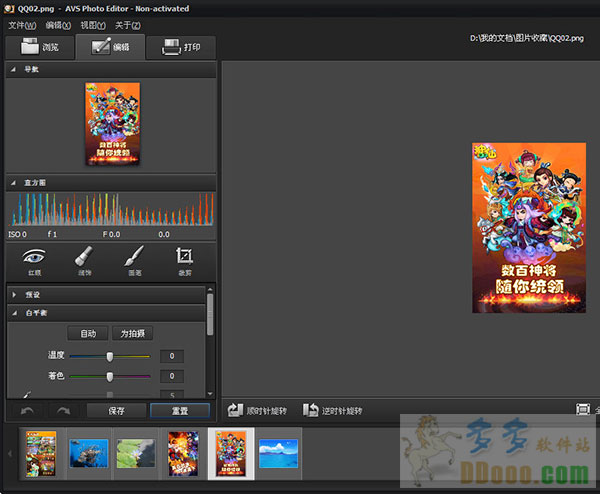Switch to the 编辑 (Edit) tab

coord(111,47)
